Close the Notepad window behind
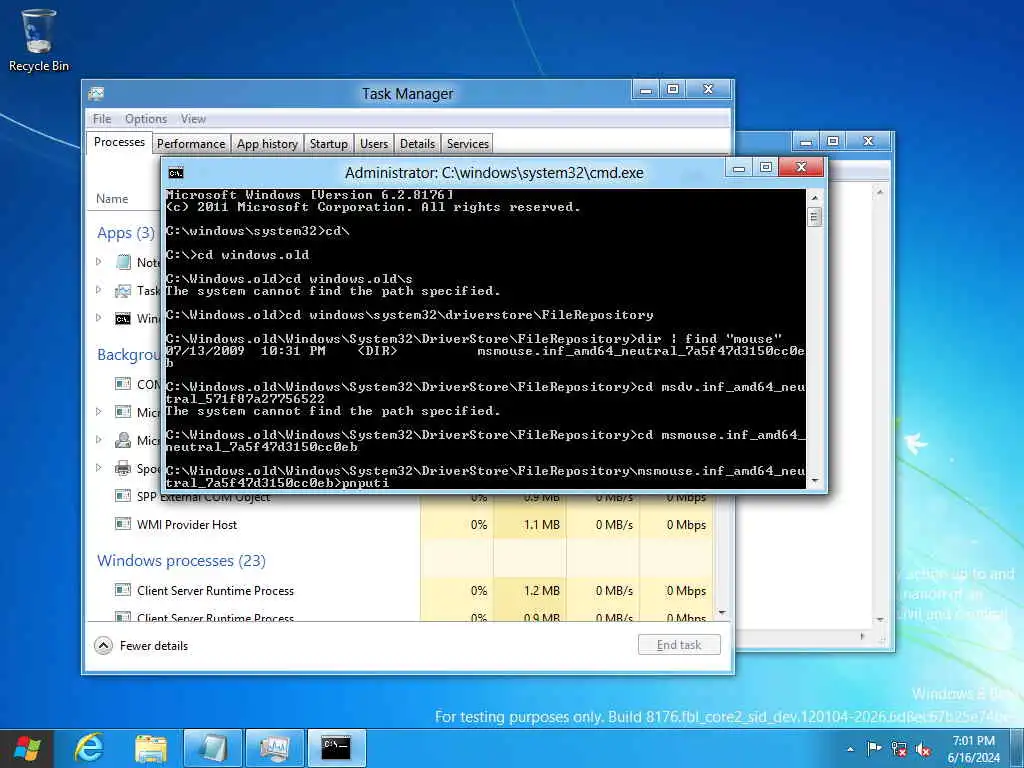The image size is (1024, 768). pyautogui.click(x=869, y=141)
